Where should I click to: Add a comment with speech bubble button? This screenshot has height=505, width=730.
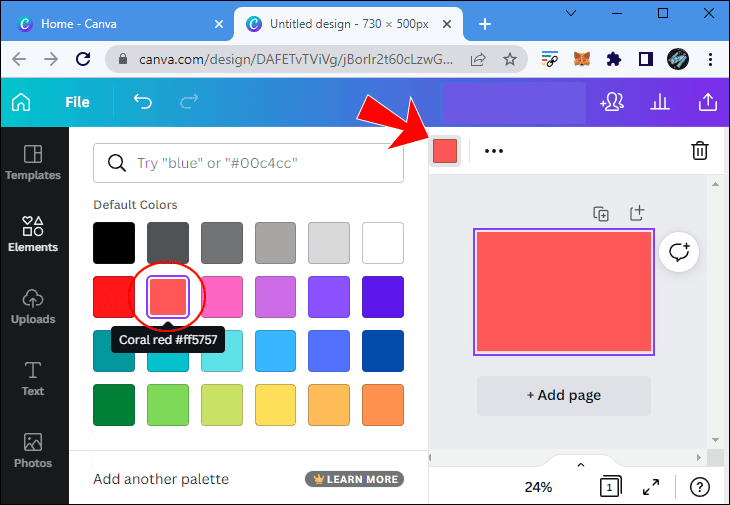tap(679, 252)
